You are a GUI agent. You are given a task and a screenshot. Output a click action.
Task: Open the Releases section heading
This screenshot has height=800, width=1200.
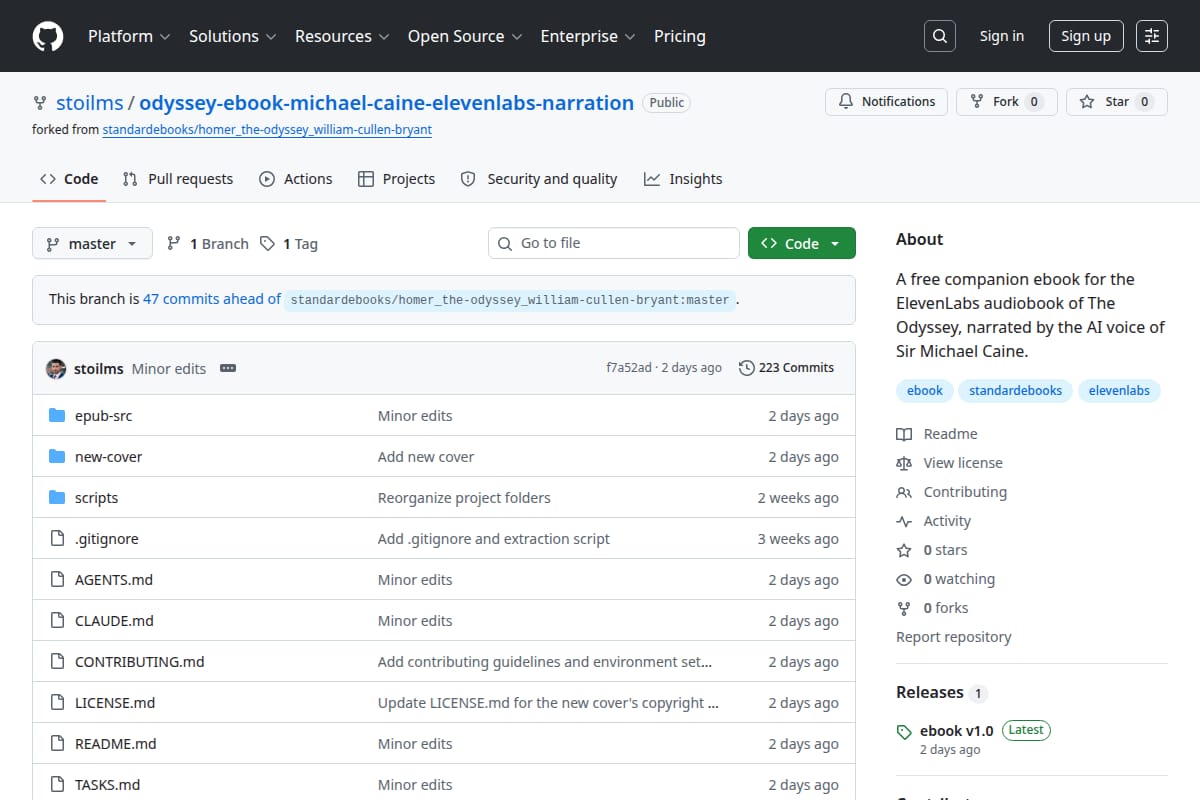pos(930,692)
